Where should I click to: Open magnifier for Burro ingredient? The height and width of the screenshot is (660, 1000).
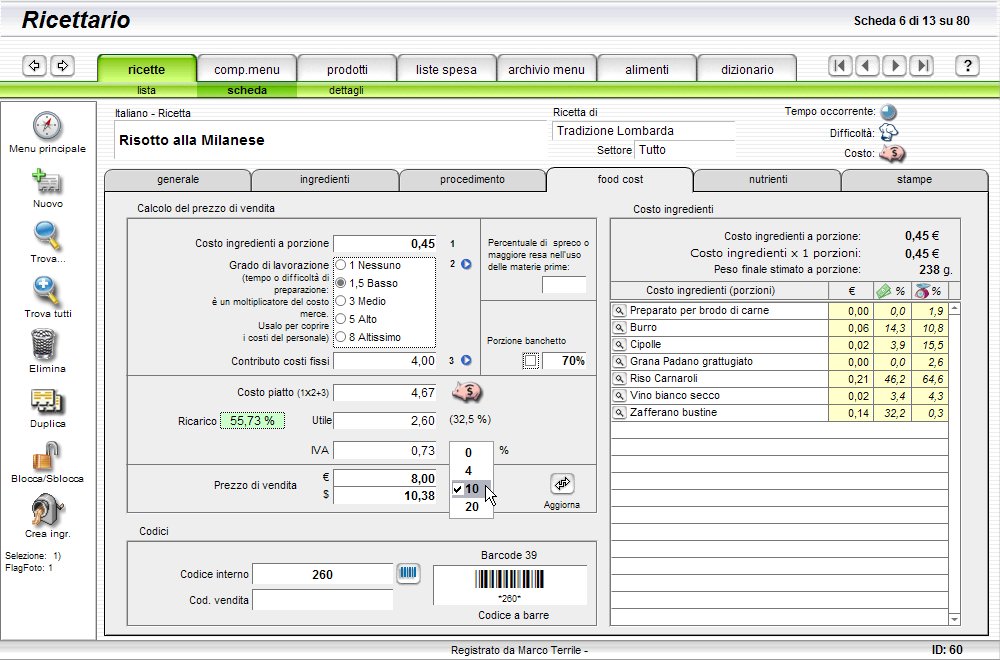coord(619,328)
